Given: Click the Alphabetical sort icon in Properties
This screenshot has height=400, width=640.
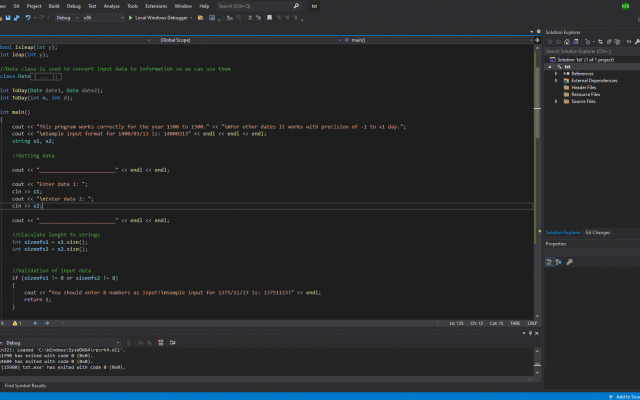Looking at the screenshot, I should (558, 262).
